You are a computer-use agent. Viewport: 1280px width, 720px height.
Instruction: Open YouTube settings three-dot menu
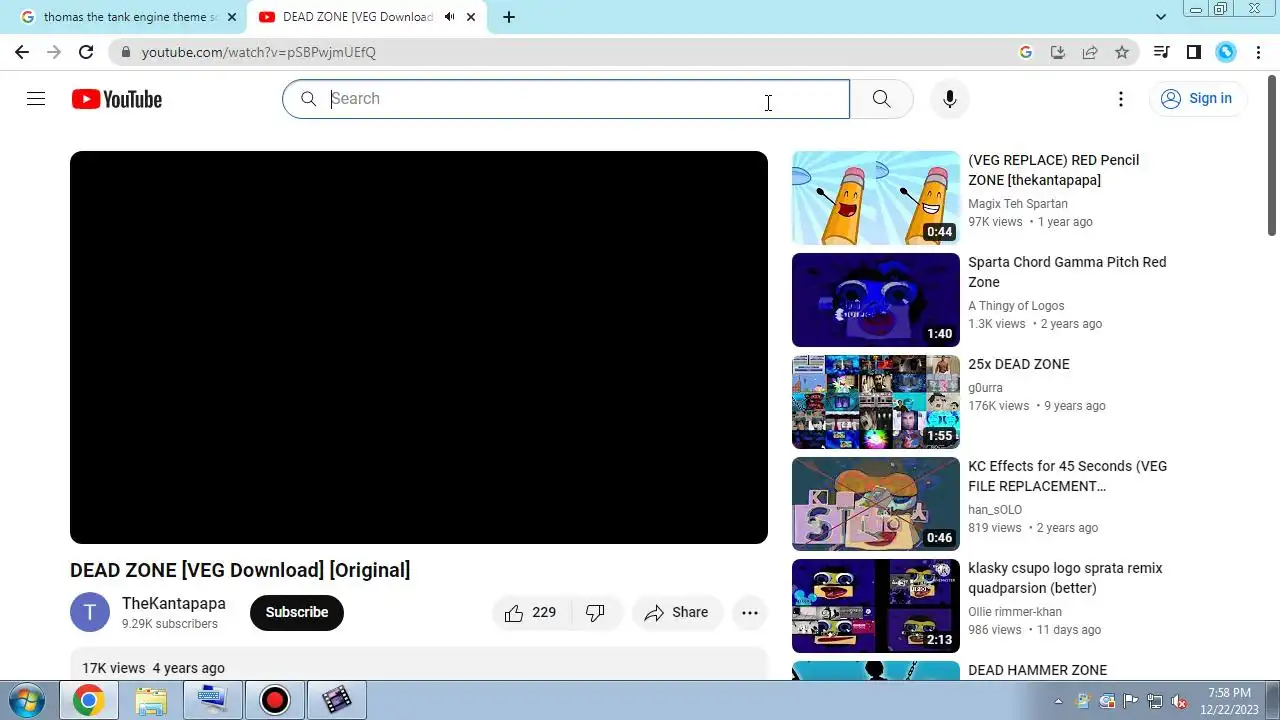click(1121, 98)
